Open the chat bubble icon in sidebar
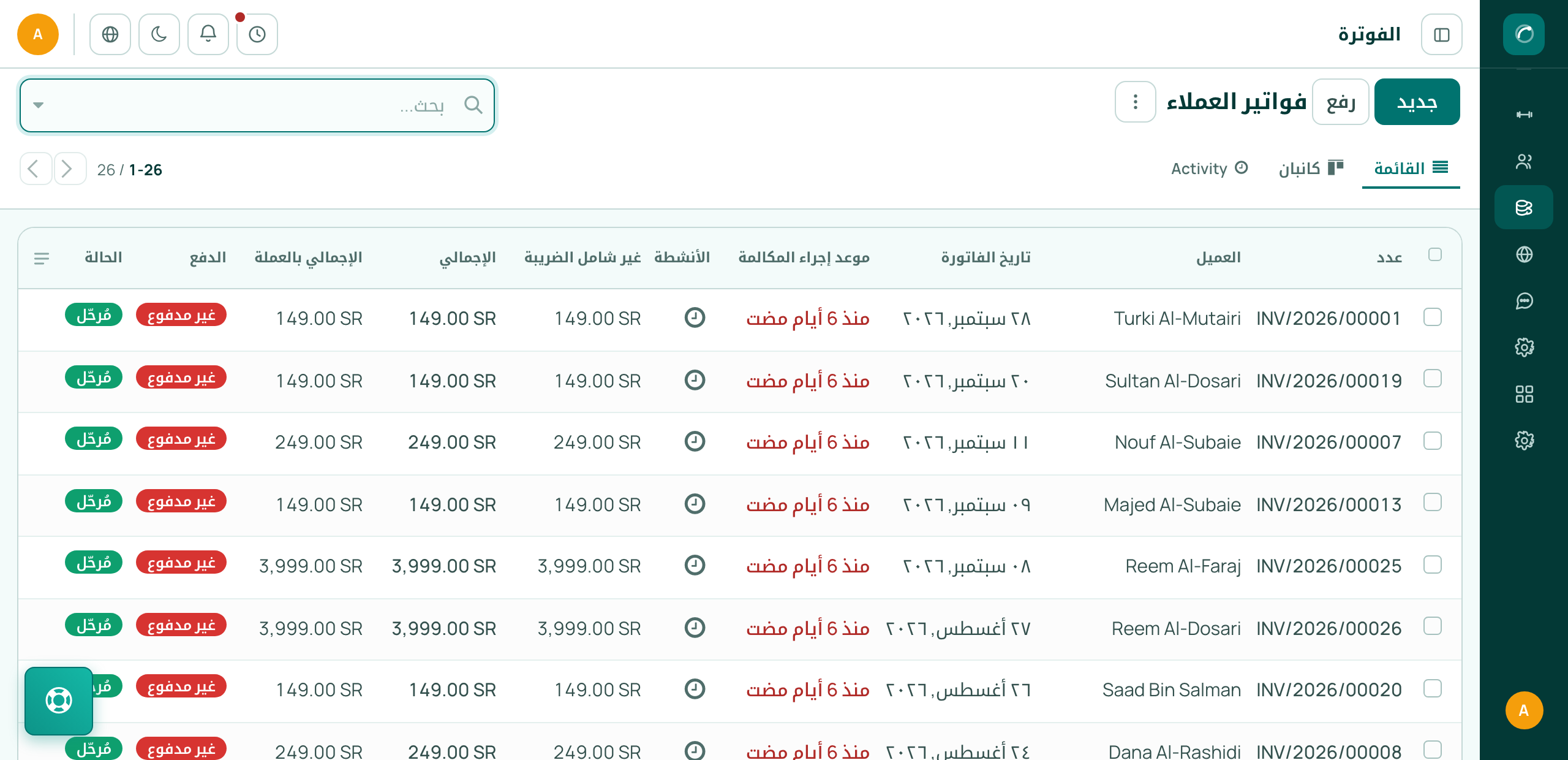 [1524, 301]
